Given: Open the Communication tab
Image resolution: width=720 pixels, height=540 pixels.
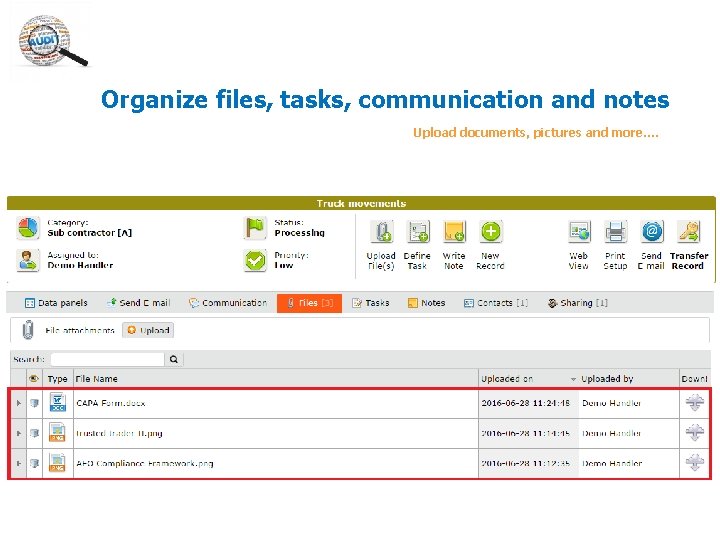Looking at the screenshot, I should (x=228, y=303).
